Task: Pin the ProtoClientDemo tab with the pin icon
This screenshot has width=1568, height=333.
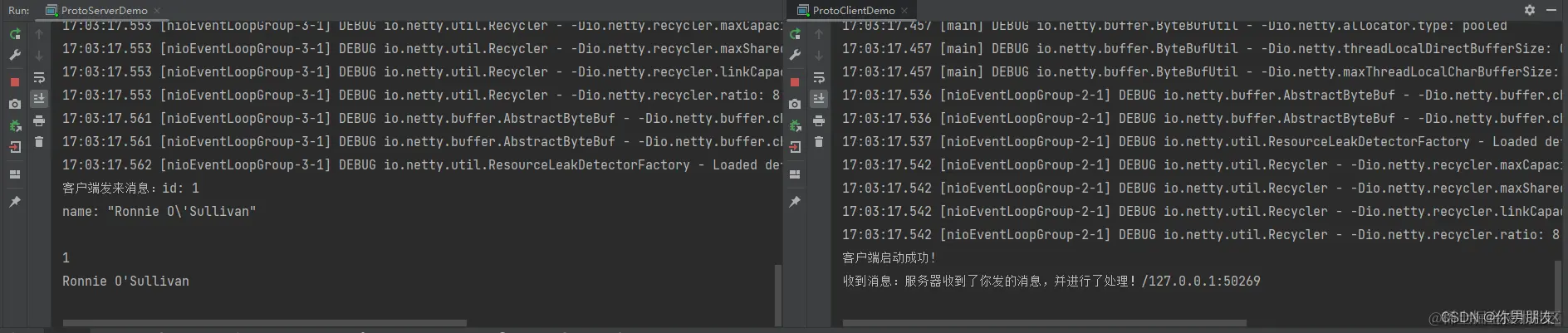Action: click(x=795, y=202)
